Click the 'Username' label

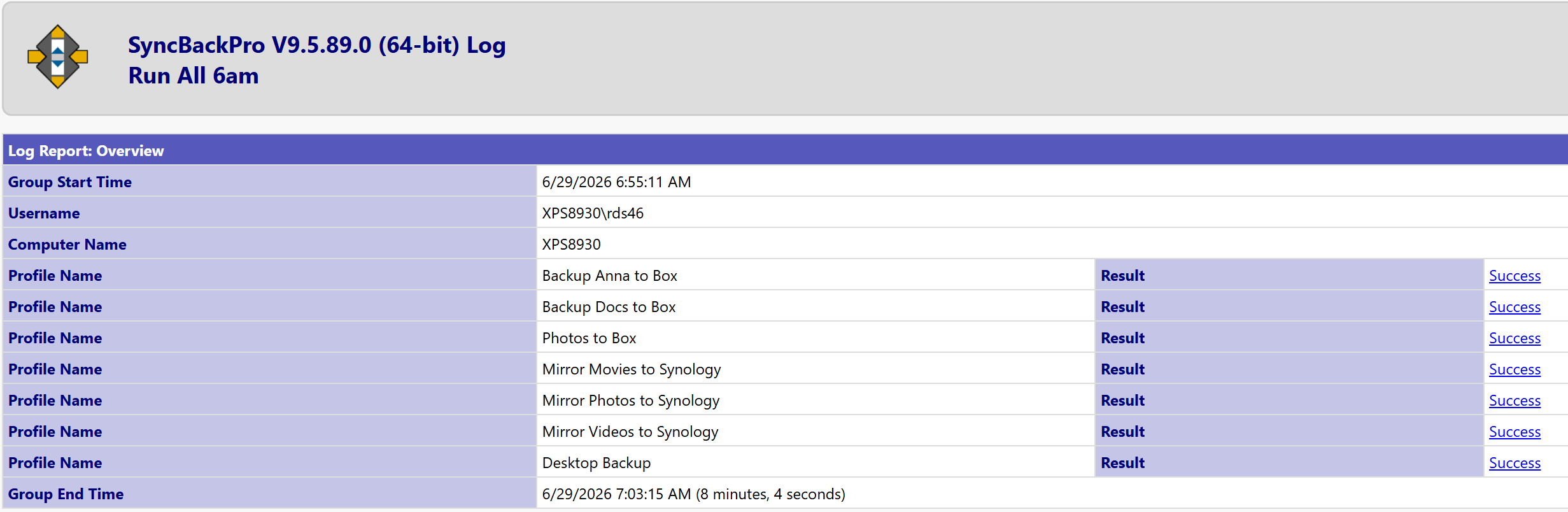(x=44, y=213)
